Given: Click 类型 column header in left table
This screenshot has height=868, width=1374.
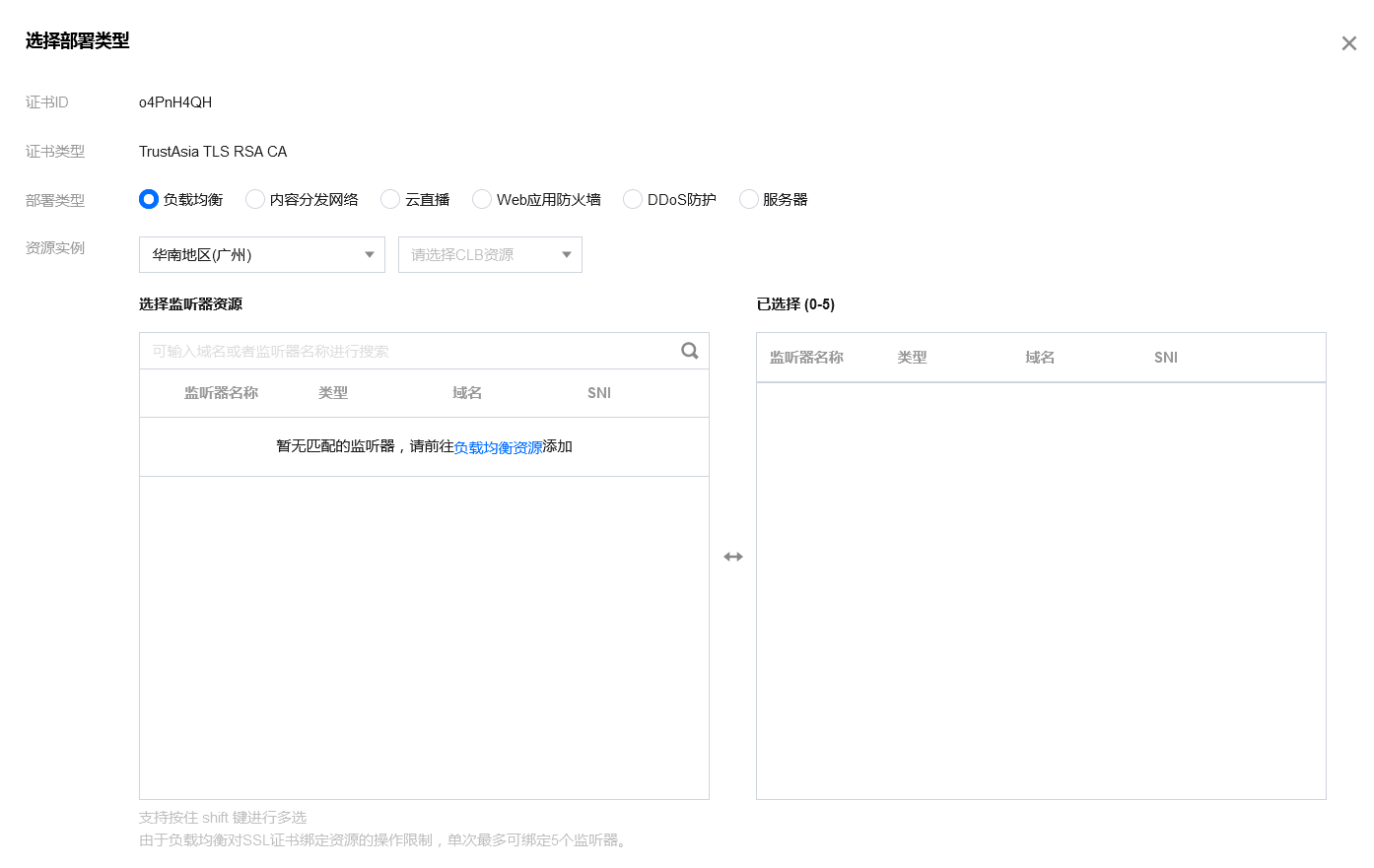Looking at the screenshot, I should coord(333,393).
